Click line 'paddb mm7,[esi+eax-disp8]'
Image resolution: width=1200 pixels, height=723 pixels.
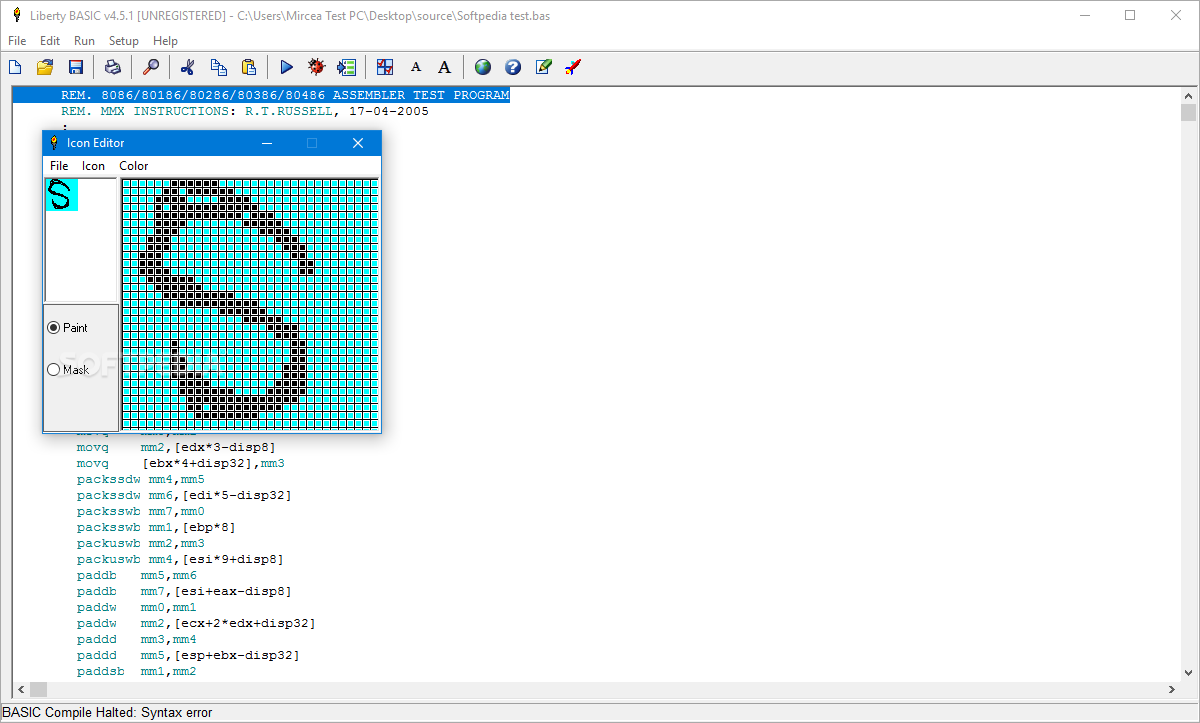click(184, 591)
